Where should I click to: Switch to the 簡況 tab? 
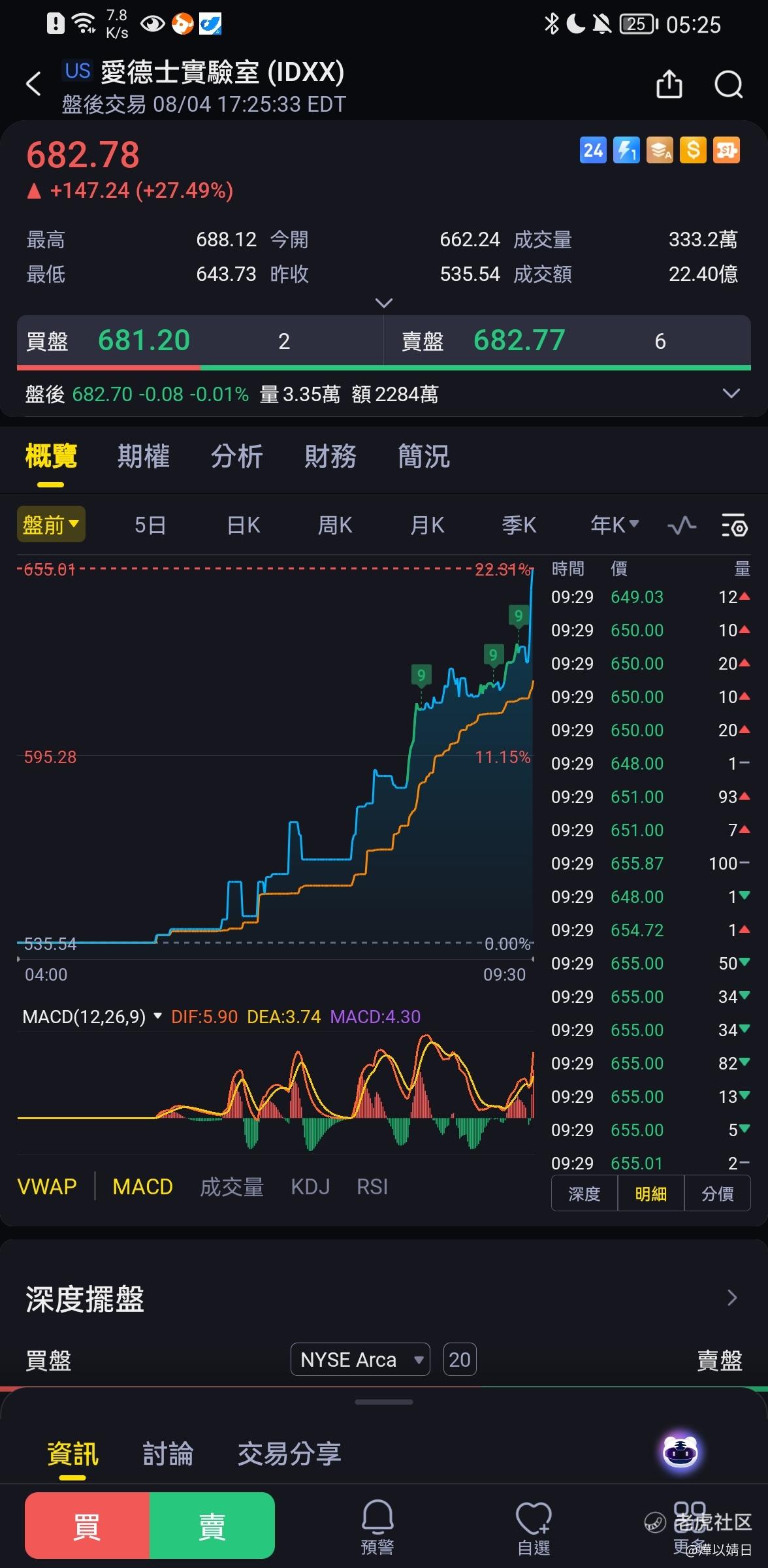tap(424, 456)
